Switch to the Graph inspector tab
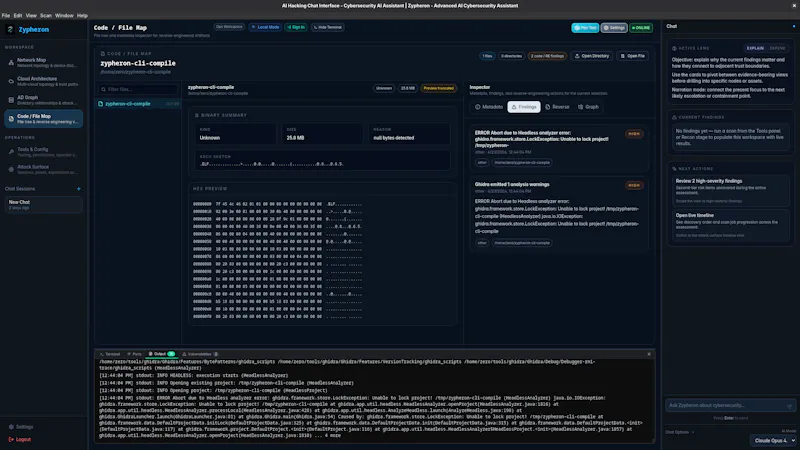Image resolution: width=800 pixels, height=450 pixels. [588, 107]
